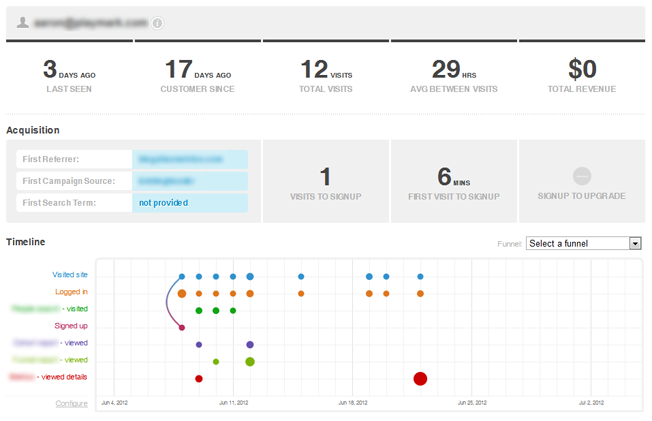Click the second purple viewed marker

(x=250, y=344)
